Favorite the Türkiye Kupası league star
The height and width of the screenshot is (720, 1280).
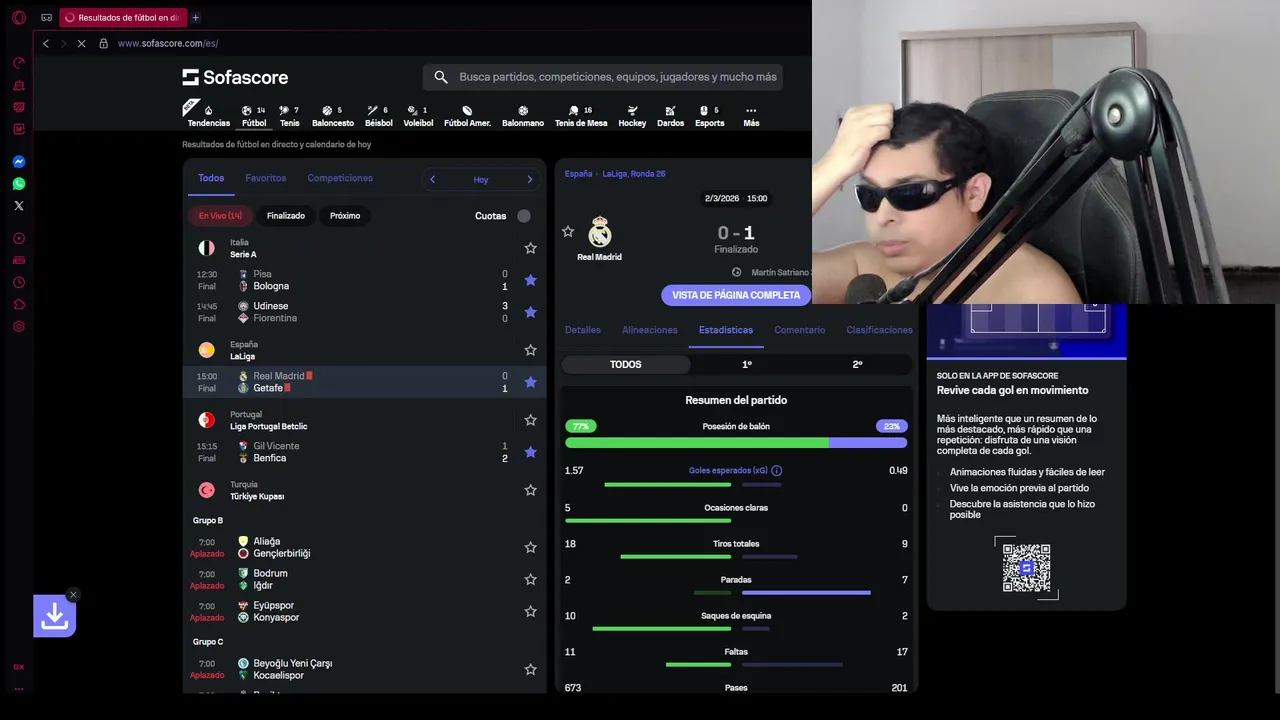click(531, 490)
